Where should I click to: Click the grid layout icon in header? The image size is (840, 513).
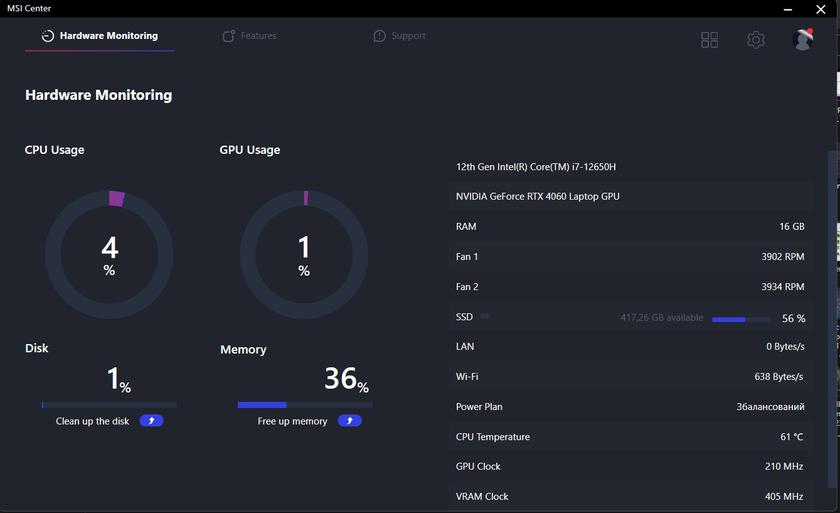coord(709,40)
